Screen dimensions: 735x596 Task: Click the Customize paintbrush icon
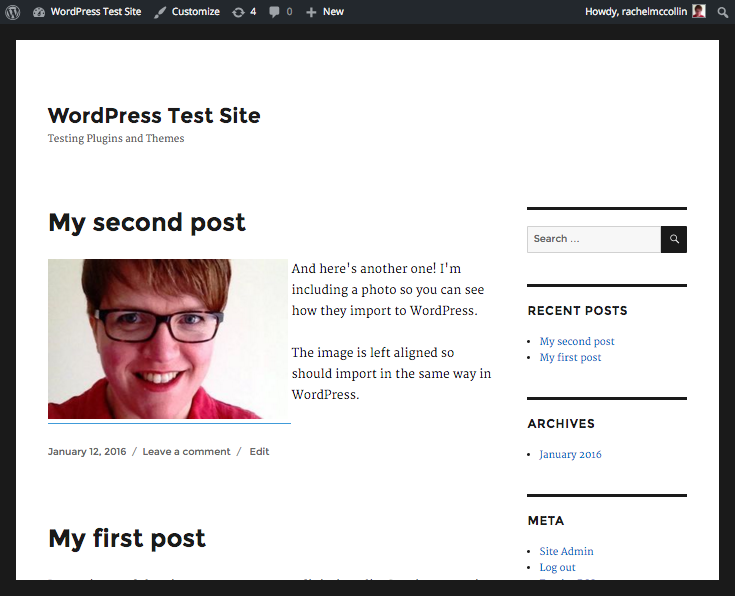[160, 12]
